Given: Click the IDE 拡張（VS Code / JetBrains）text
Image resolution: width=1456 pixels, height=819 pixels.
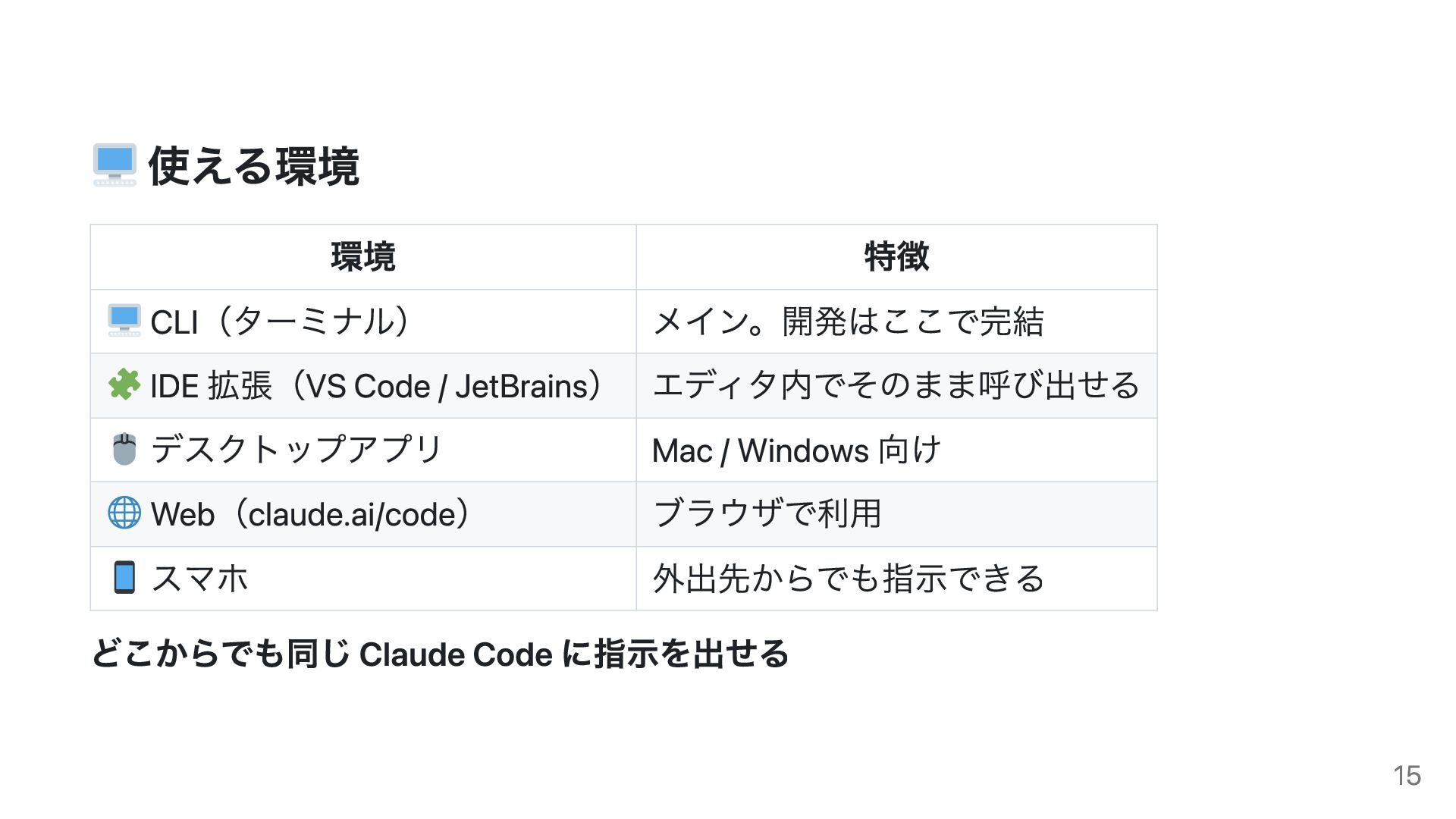Looking at the screenshot, I should [x=376, y=386].
